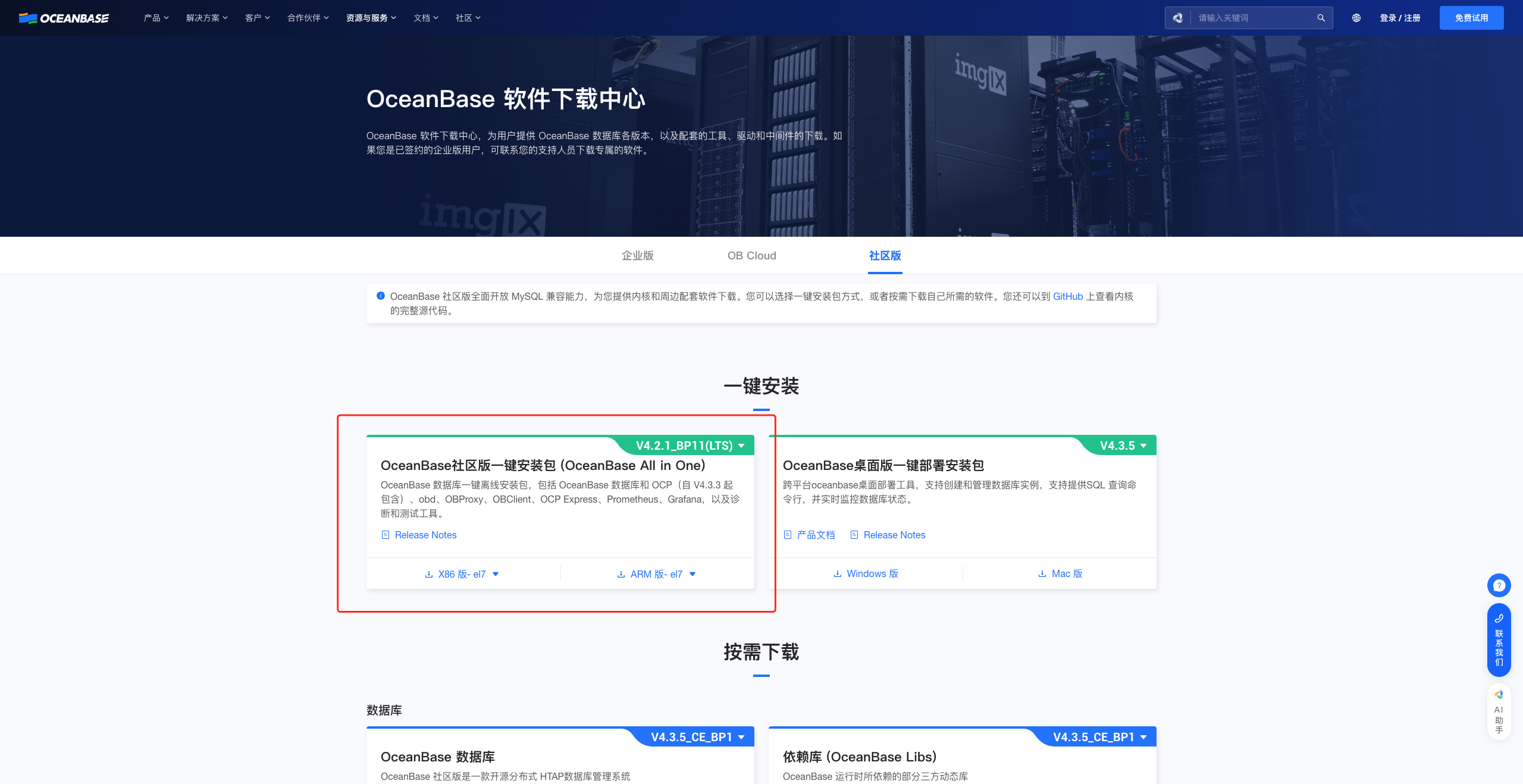Click the OceanBase logo in header
The image size is (1523, 784).
point(64,18)
